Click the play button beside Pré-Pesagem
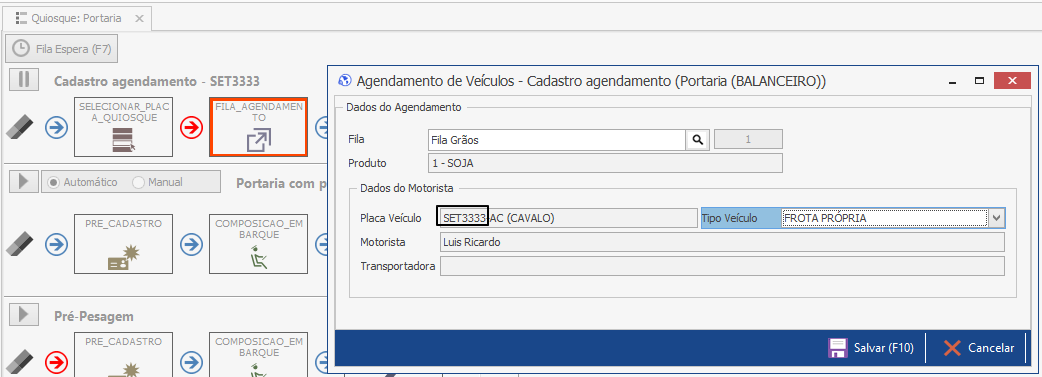Screen dimensions: 1042x377 (24, 314)
